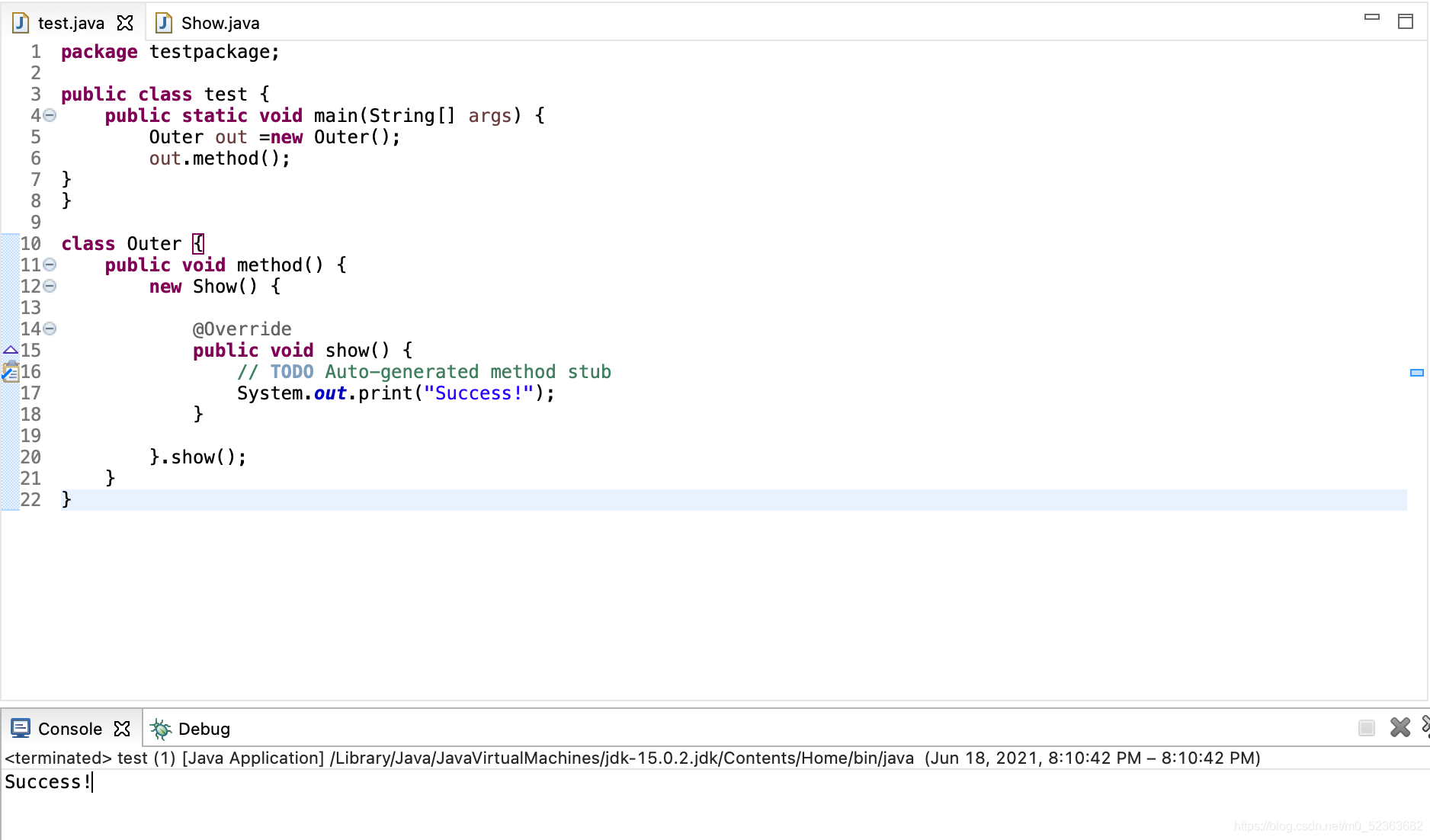Image resolution: width=1430 pixels, height=840 pixels.
Task: Maximize the editor area
Action: (1406, 21)
